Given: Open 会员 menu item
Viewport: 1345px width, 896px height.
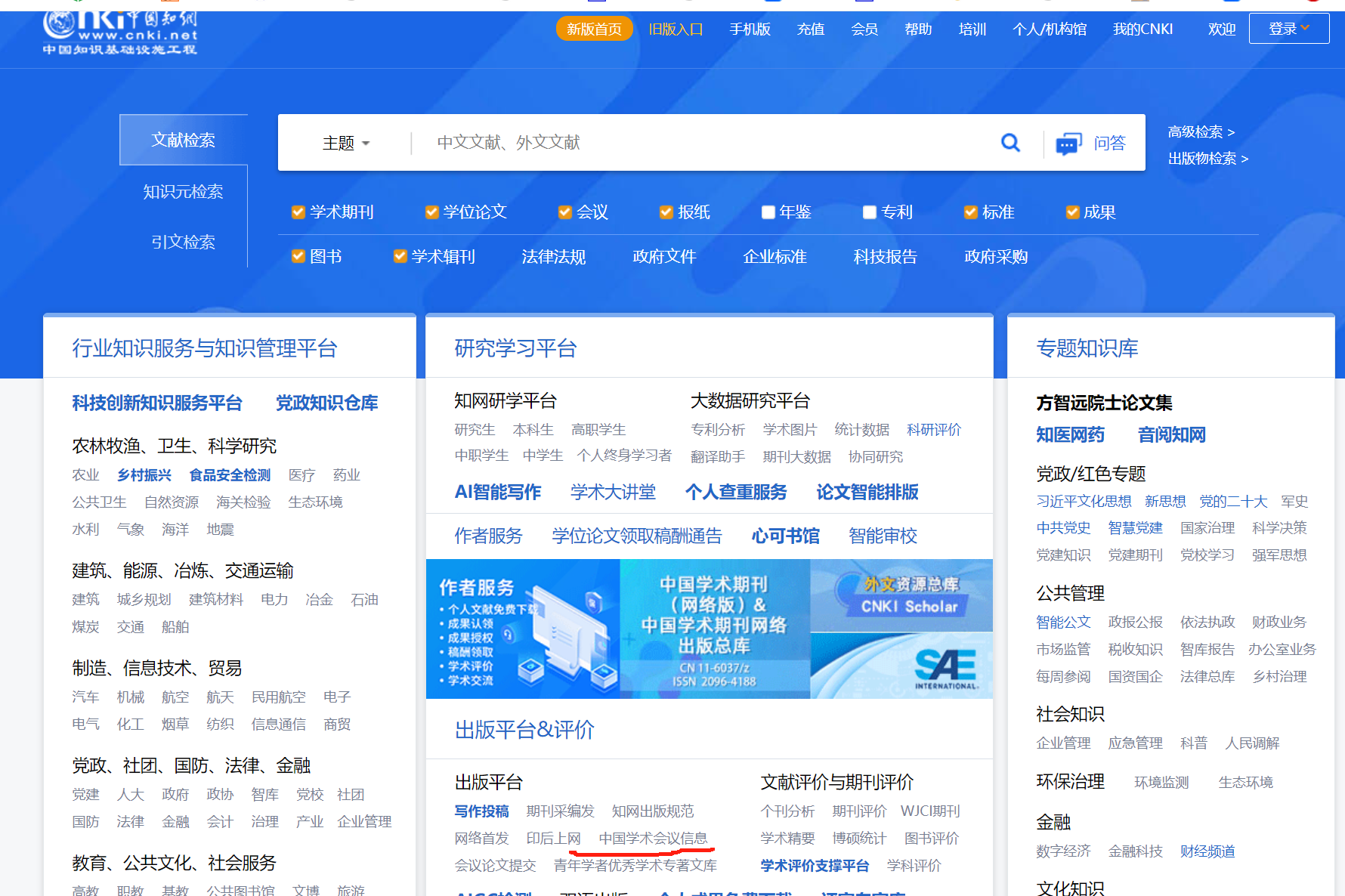Looking at the screenshot, I should coord(864,29).
